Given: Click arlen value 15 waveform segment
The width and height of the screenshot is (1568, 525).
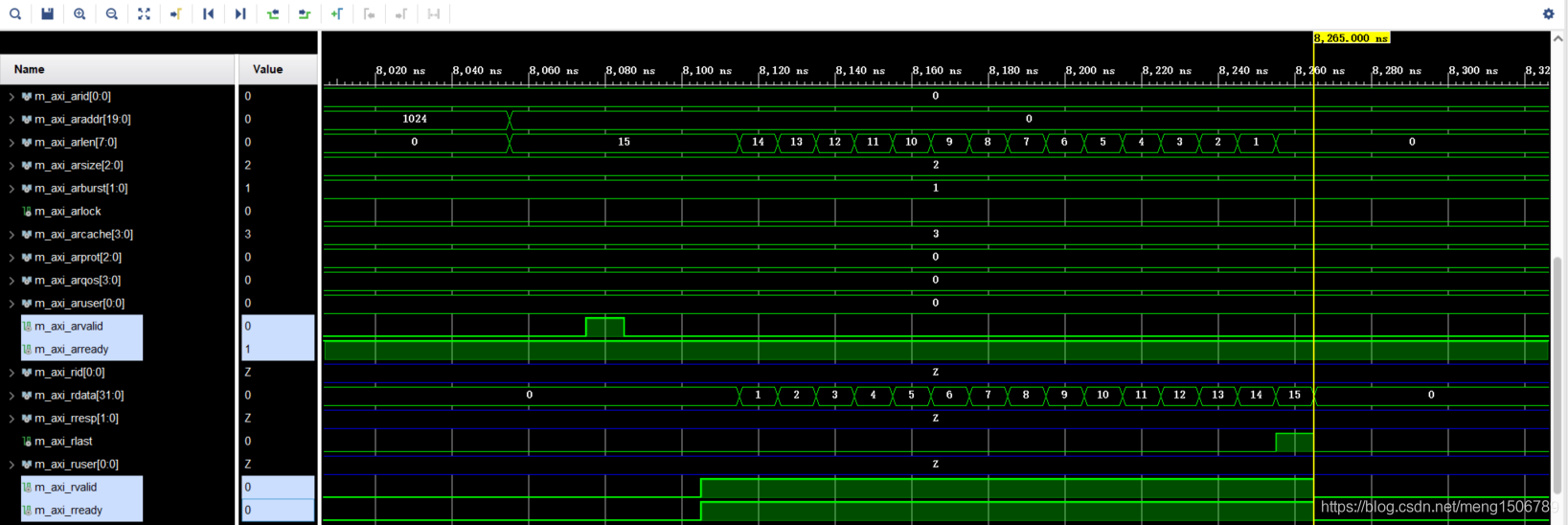Looking at the screenshot, I should click(624, 143).
